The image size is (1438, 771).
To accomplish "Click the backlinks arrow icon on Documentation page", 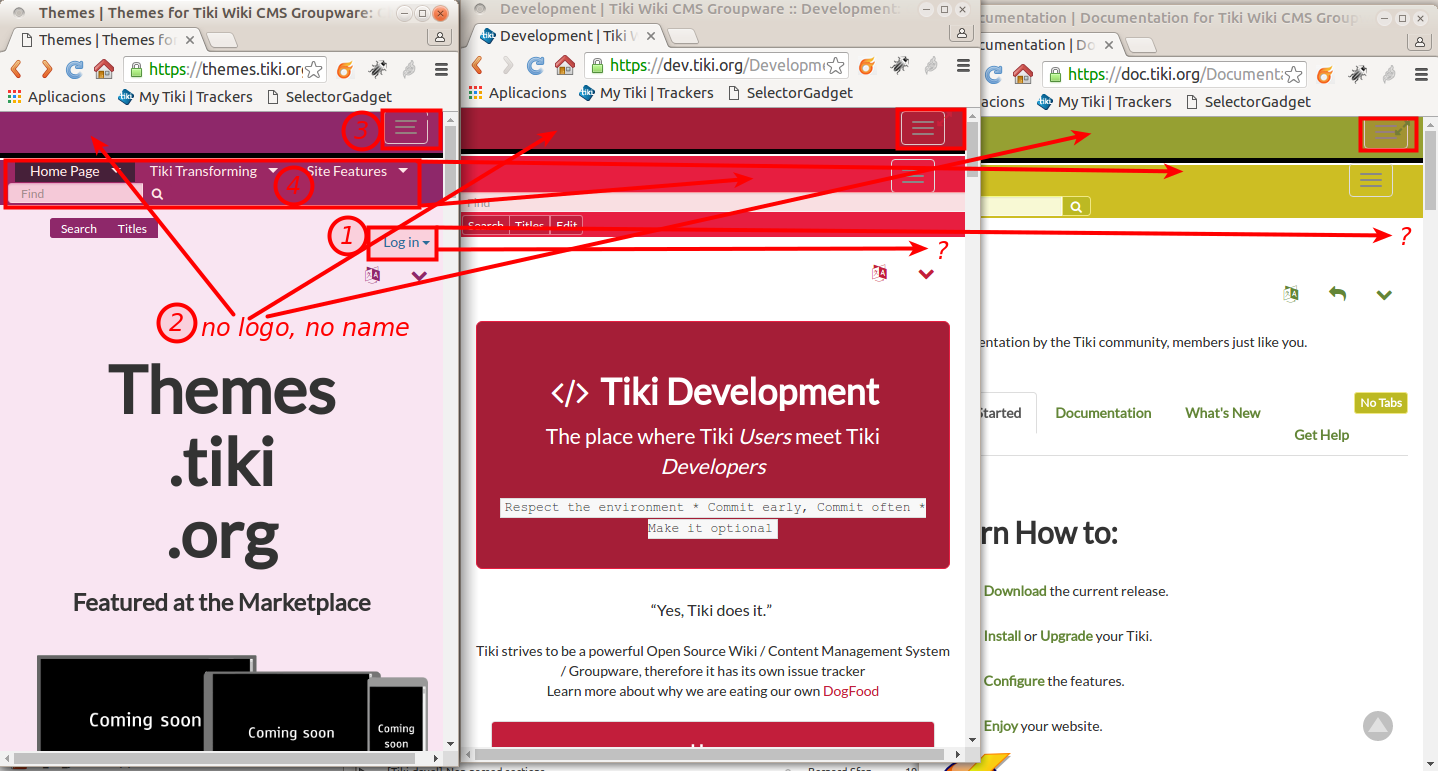I will tap(1337, 294).
